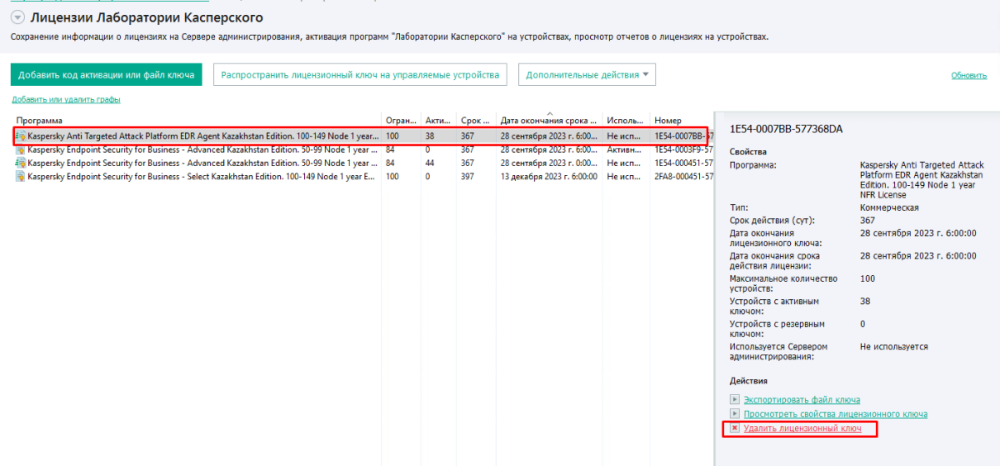Click the icon of the 50-99 Node license with 0 activations
The width and height of the screenshot is (1000, 466).
pyautogui.click(x=20, y=149)
